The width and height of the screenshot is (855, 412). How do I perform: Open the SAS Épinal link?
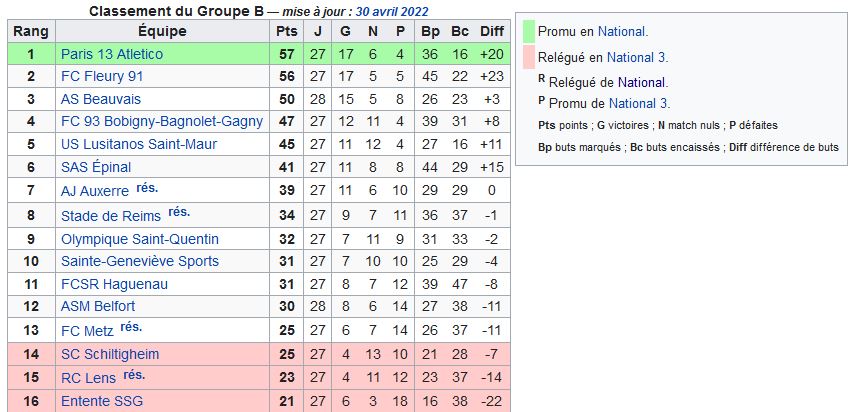click(96, 167)
